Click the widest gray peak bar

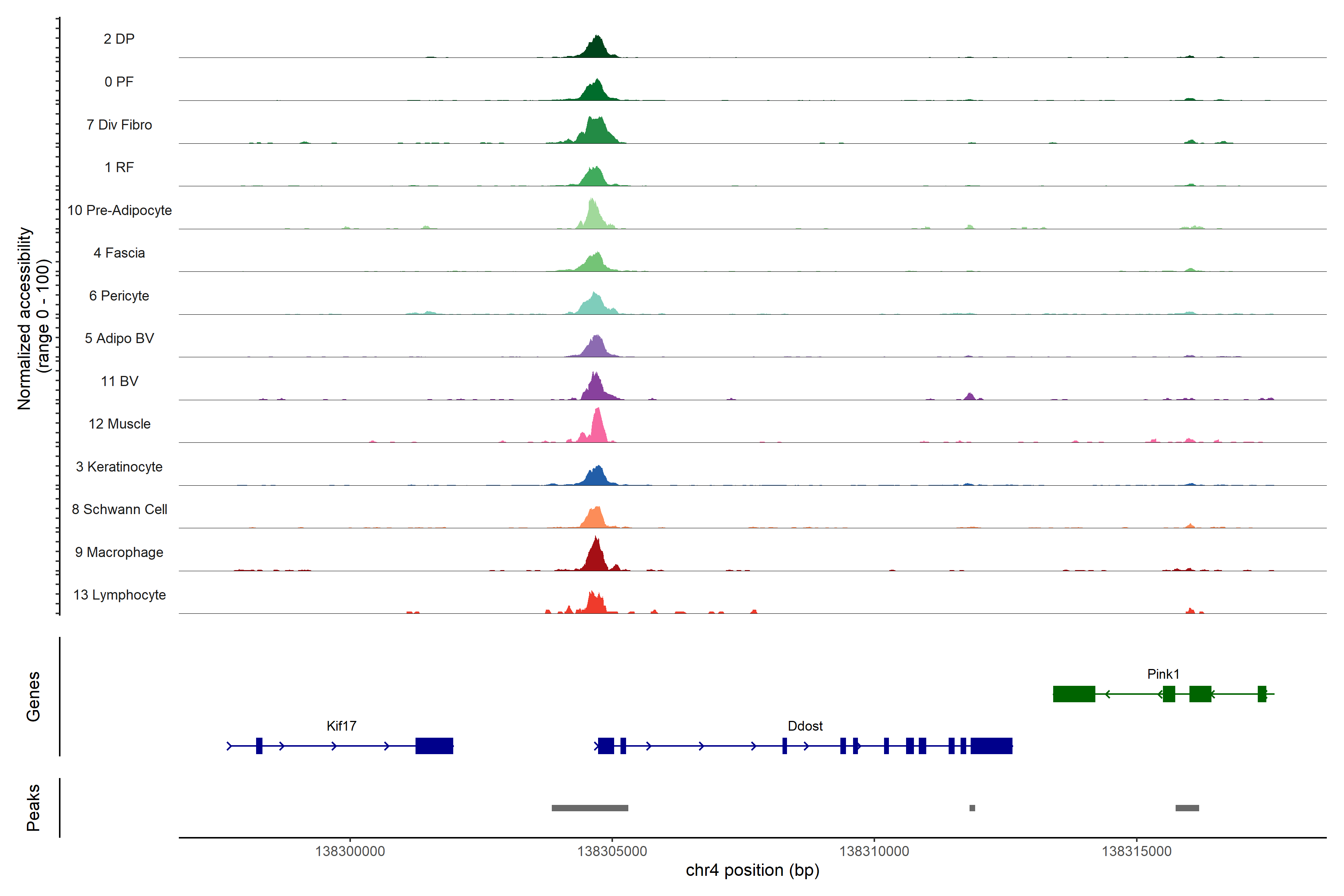[590, 808]
